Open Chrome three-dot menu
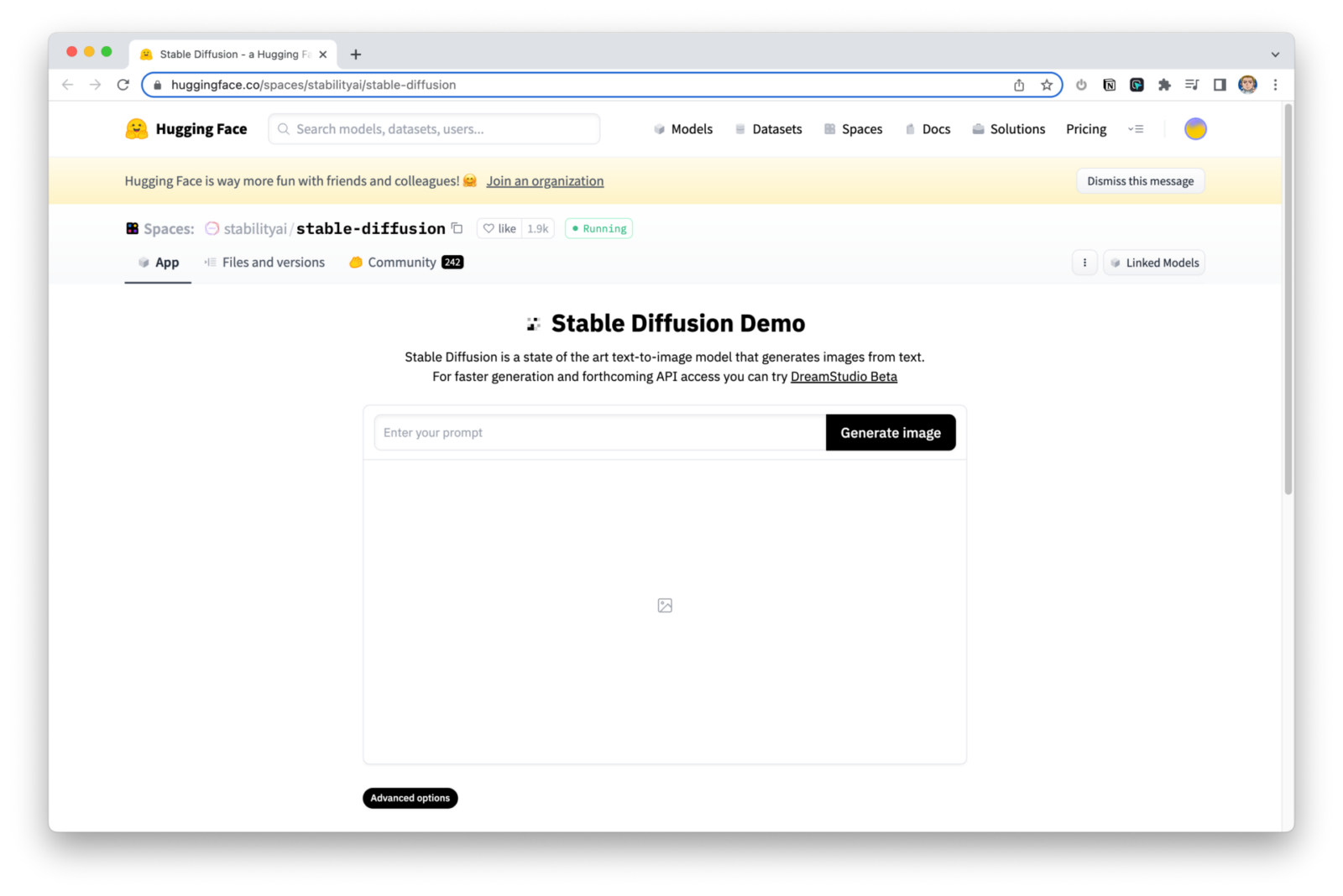The image size is (1343, 896). 1275,85
